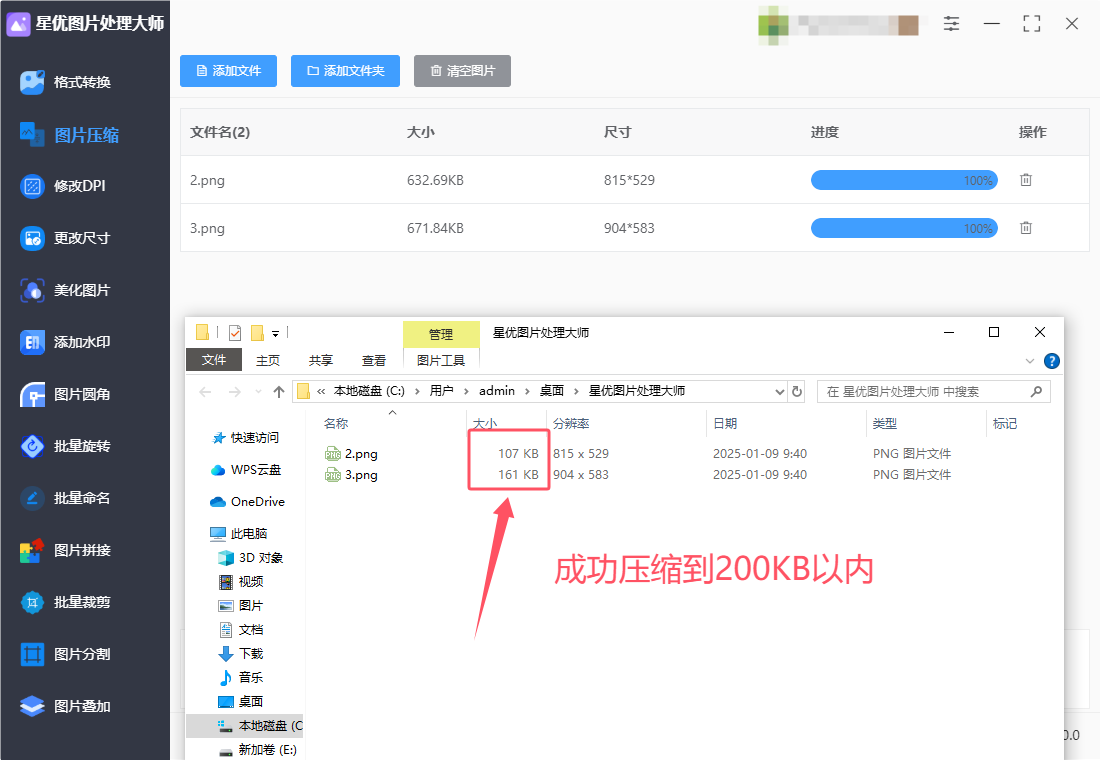
Task: Open the 文件 tab in Explorer
Action: [x=214, y=360]
